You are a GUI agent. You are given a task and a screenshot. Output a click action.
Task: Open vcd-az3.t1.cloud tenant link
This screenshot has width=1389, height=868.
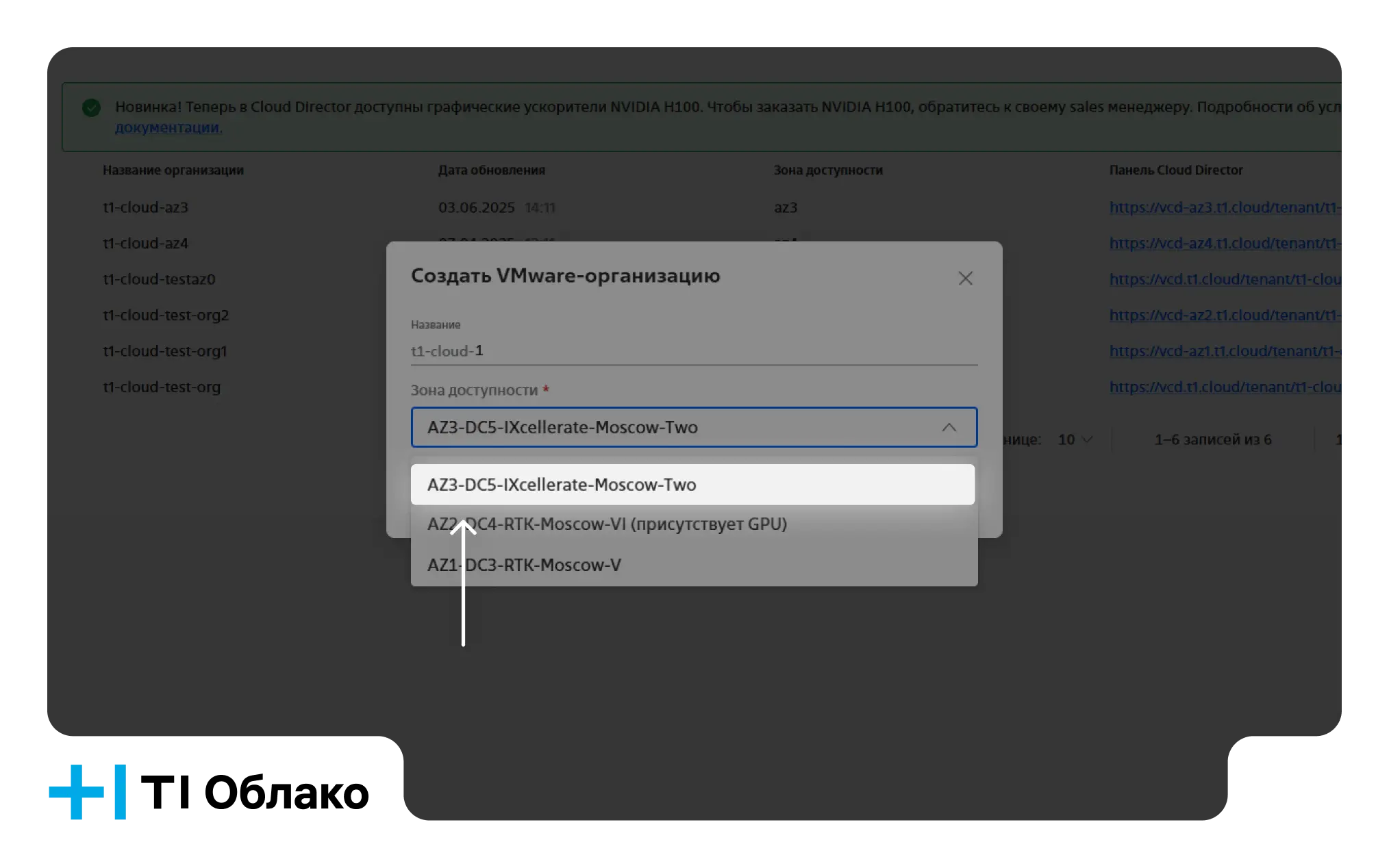[1225, 207]
